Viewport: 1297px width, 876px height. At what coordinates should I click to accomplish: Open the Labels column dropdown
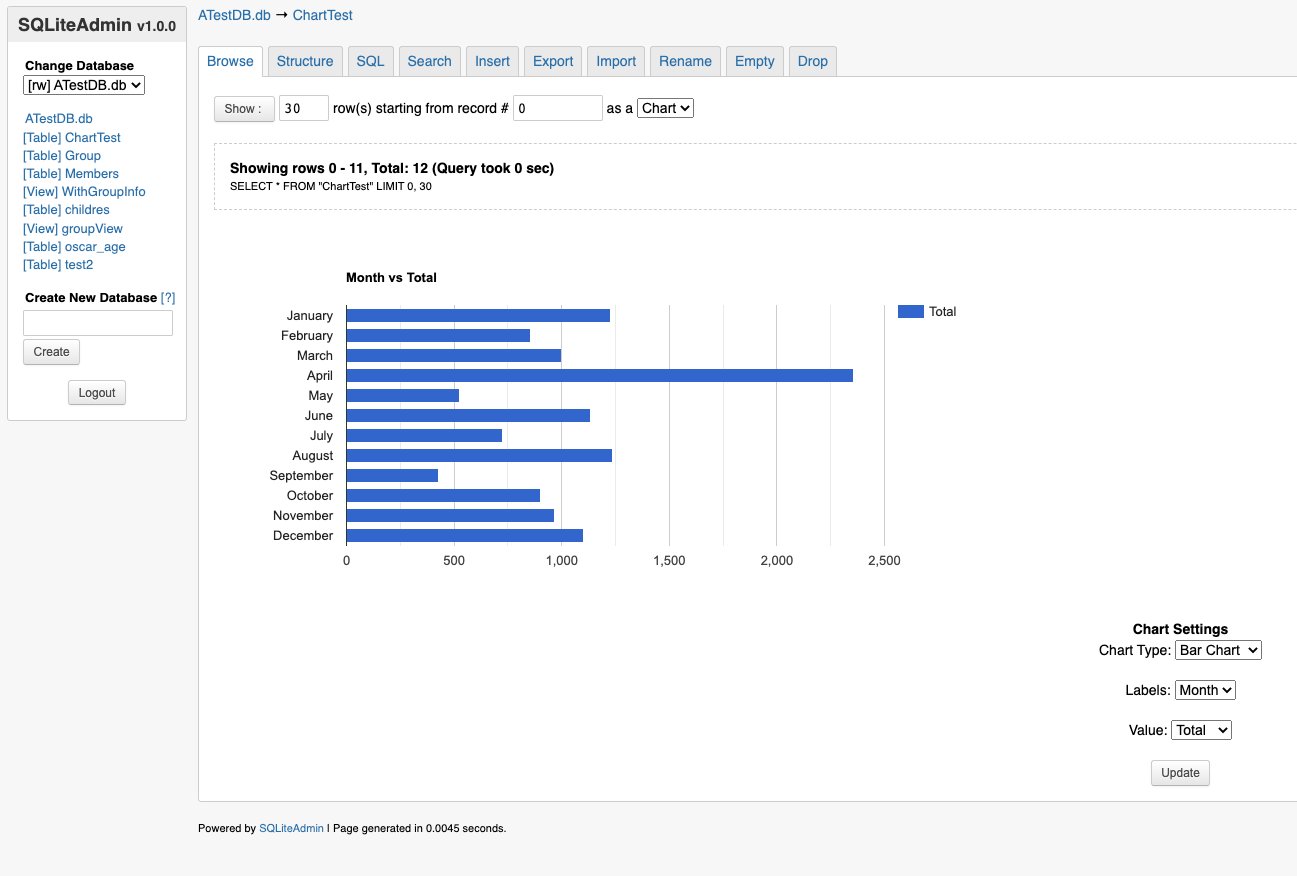(1205, 690)
